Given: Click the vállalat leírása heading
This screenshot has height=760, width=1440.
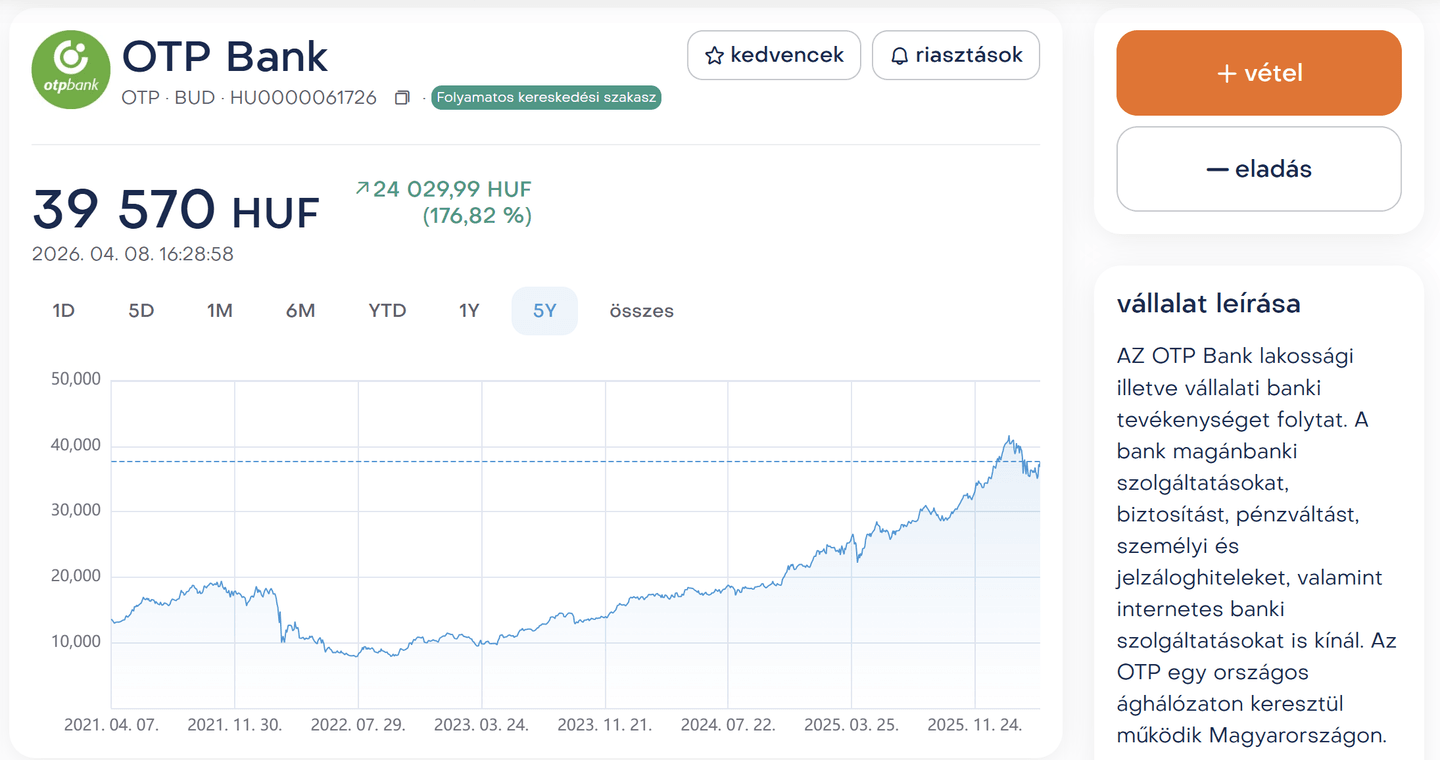Looking at the screenshot, I should 1208,304.
